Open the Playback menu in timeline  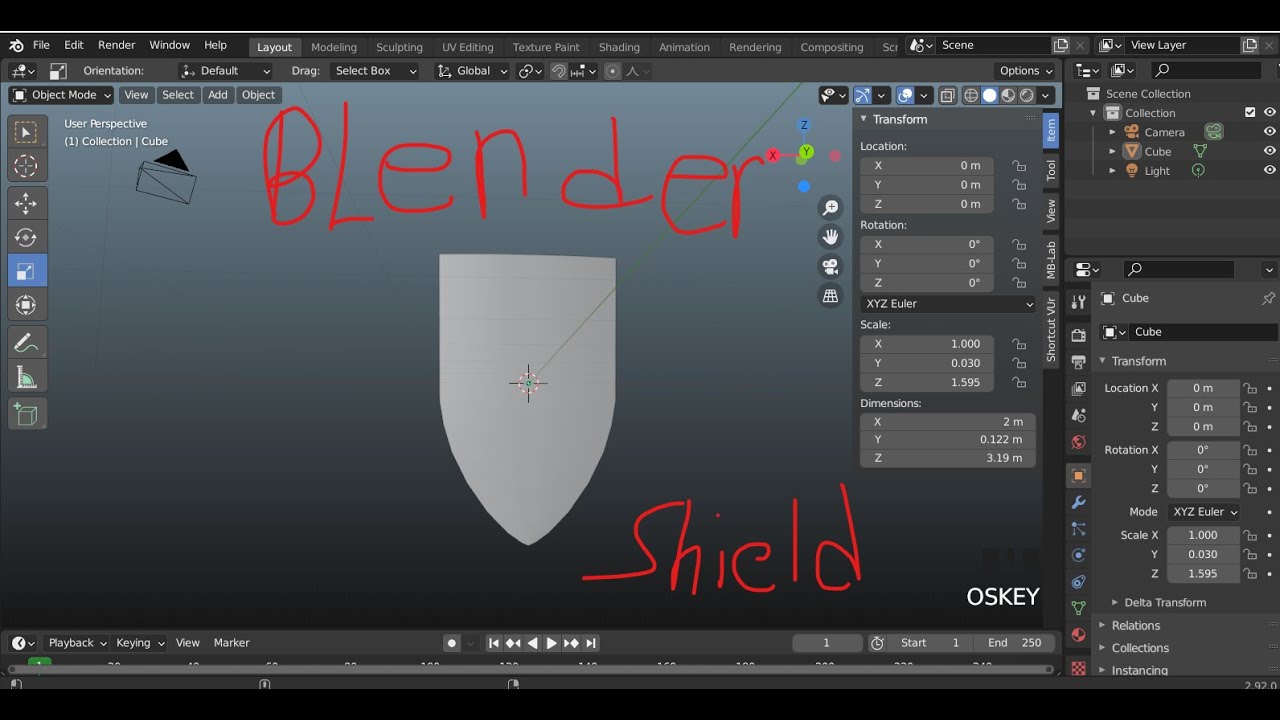click(x=77, y=643)
